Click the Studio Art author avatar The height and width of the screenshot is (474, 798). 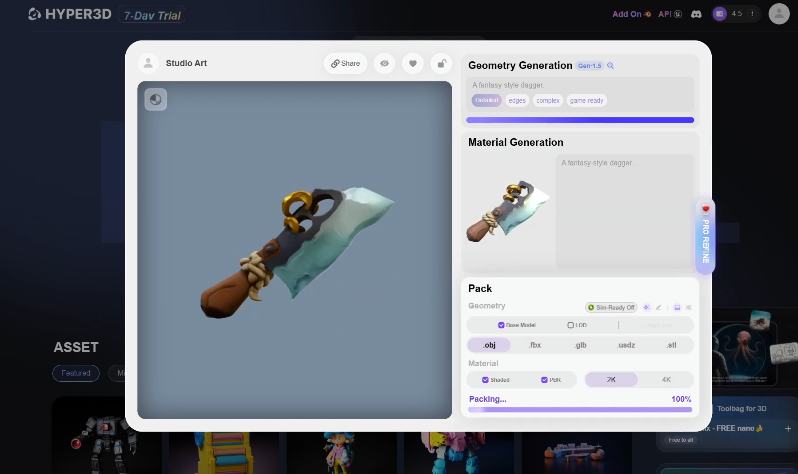click(148, 63)
